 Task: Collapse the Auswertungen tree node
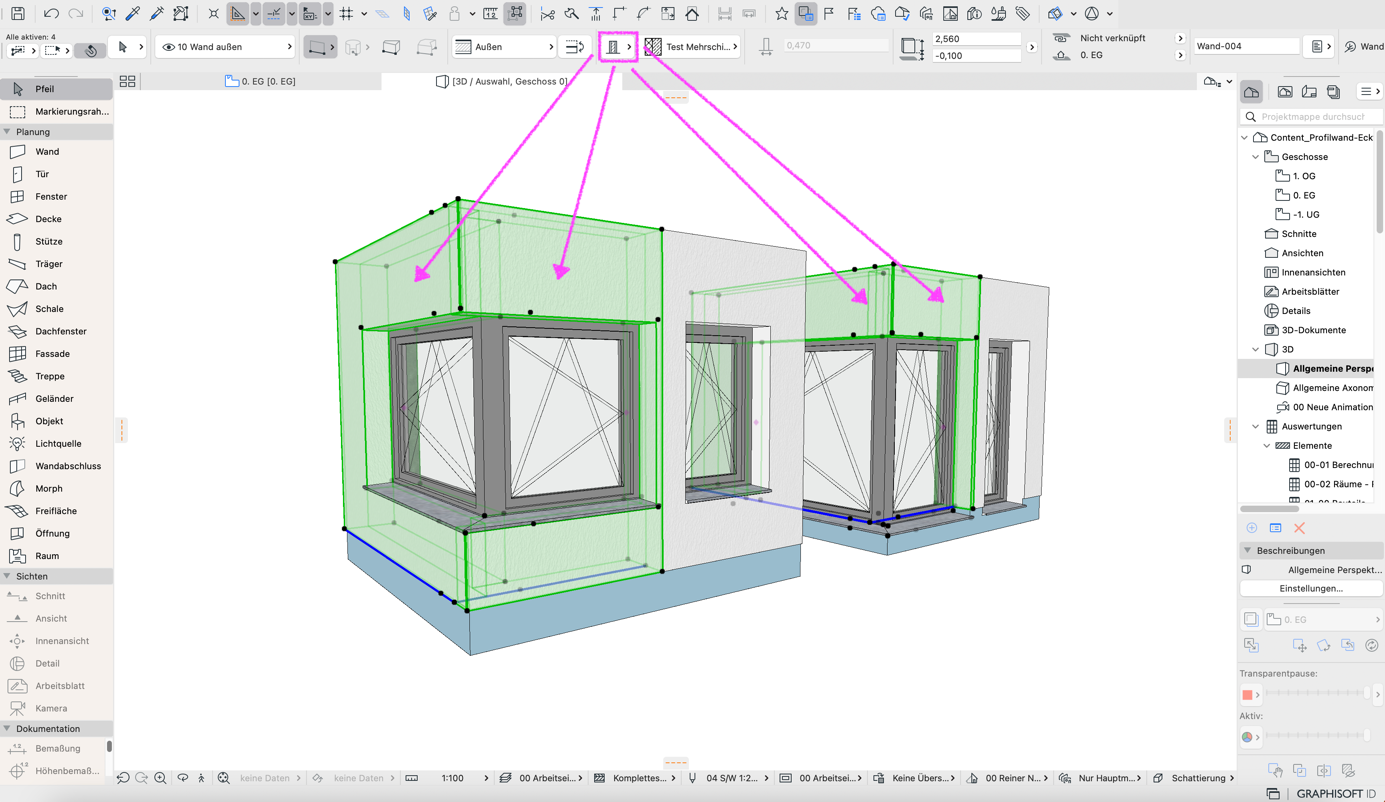pyautogui.click(x=1256, y=427)
